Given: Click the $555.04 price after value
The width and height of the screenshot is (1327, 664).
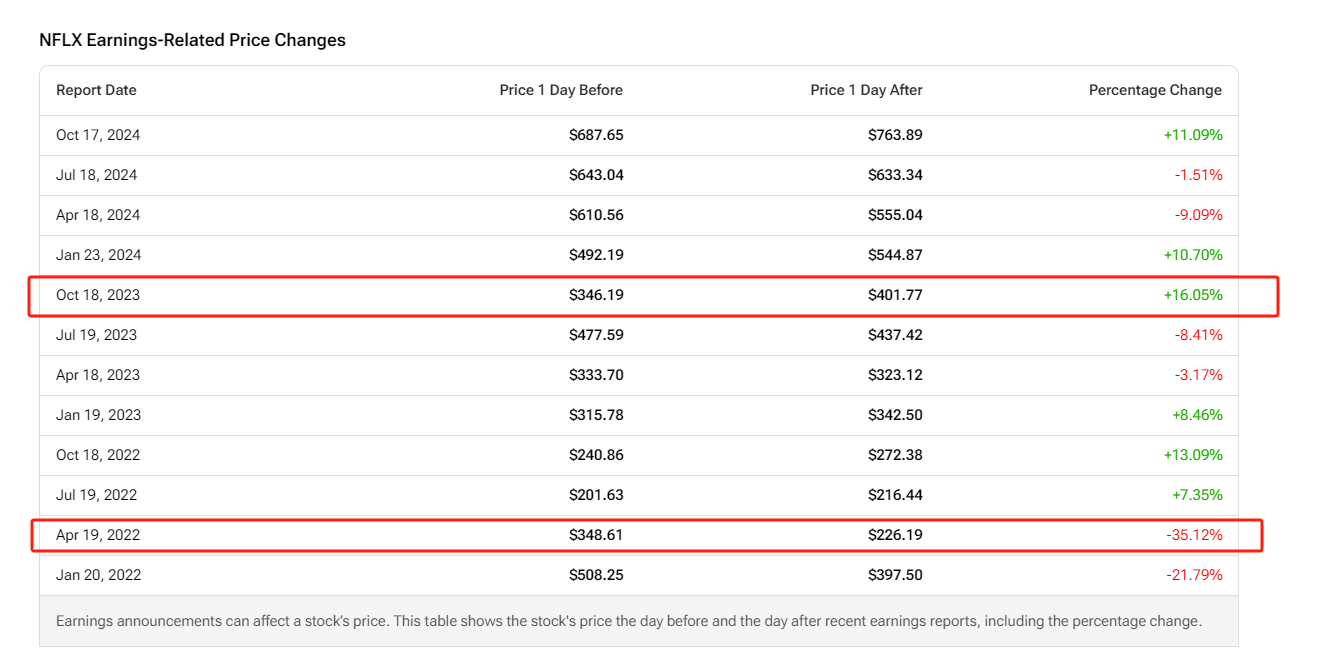Looking at the screenshot, I should 895,215.
